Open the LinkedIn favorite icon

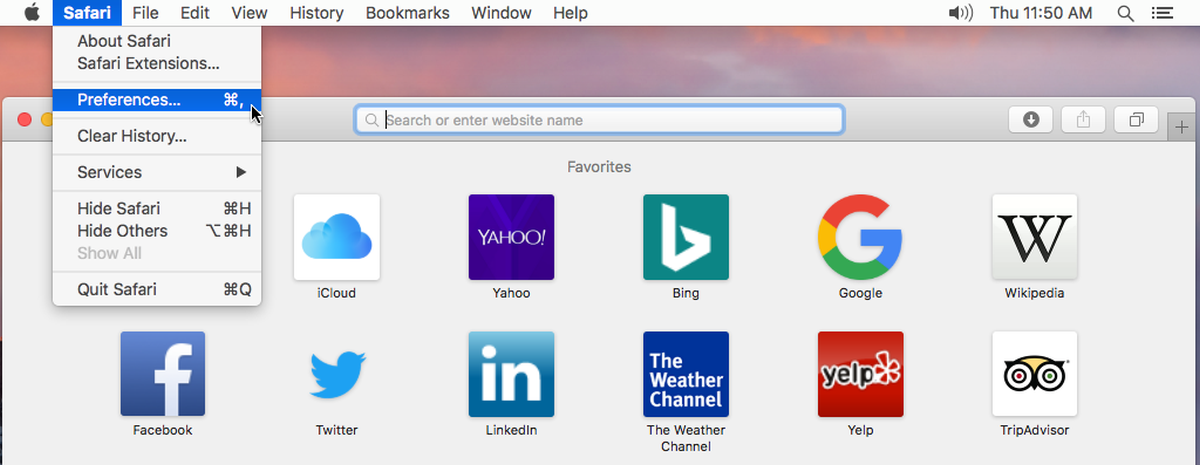pyautogui.click(x=511, y=373)
